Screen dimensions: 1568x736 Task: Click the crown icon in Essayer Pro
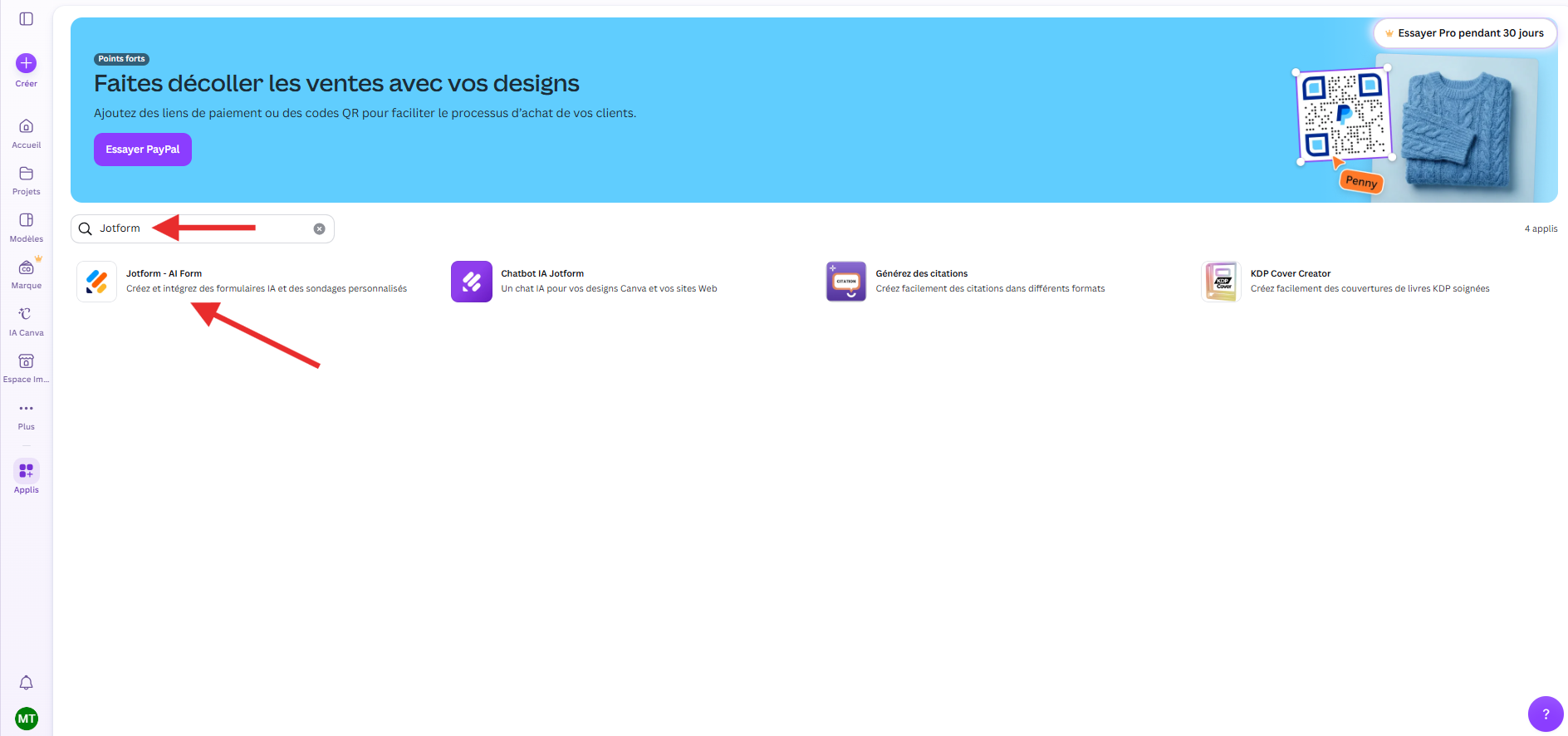pos(1389,33)
